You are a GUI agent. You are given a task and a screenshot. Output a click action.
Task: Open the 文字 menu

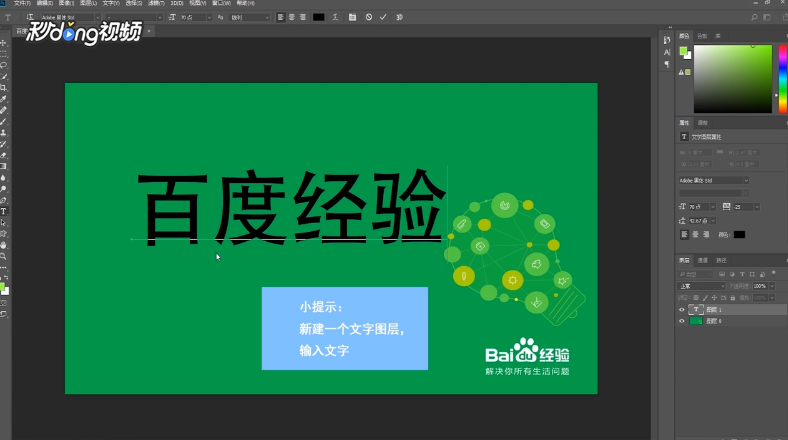pyautogui.click(x=111, y=3)
